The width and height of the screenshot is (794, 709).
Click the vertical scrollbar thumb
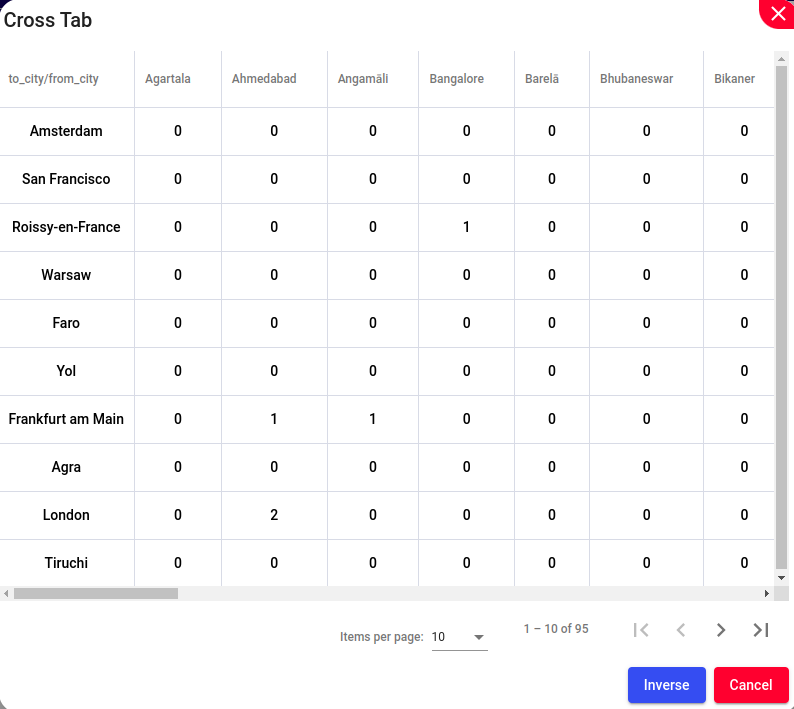pos(782,318)
